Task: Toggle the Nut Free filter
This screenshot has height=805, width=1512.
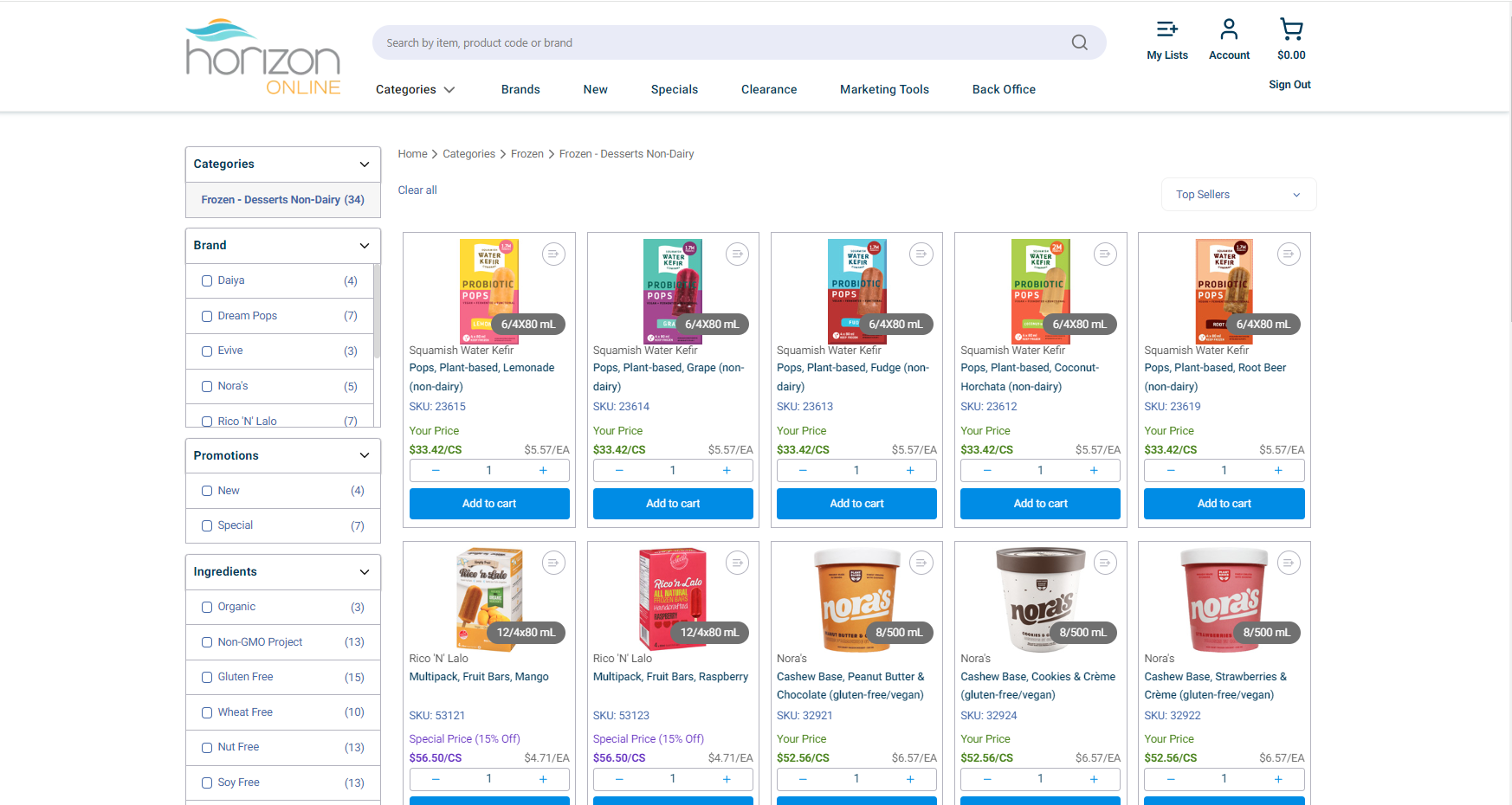Action: [207, 747]
